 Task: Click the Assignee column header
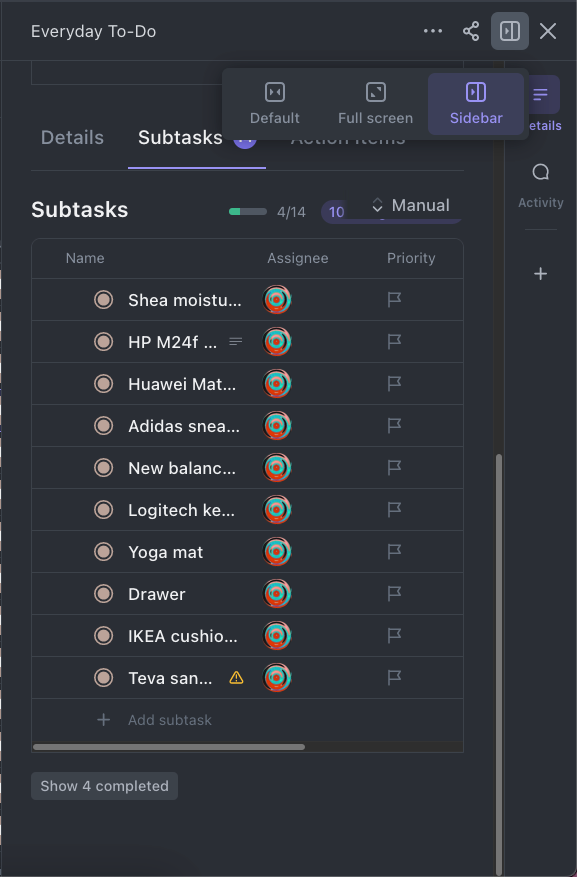point(297,258)
